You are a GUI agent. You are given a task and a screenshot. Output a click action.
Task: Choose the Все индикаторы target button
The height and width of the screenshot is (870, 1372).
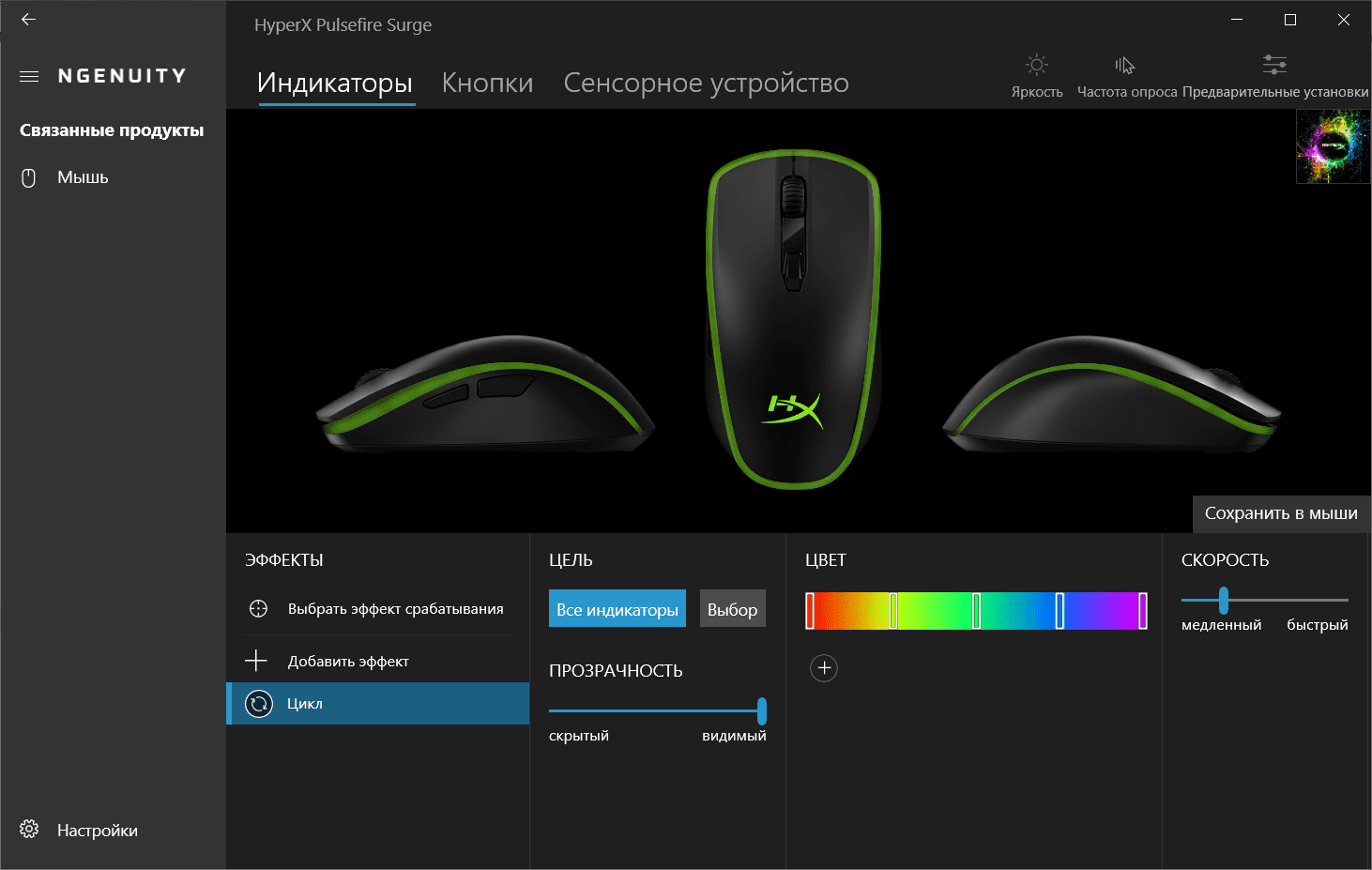617,609
